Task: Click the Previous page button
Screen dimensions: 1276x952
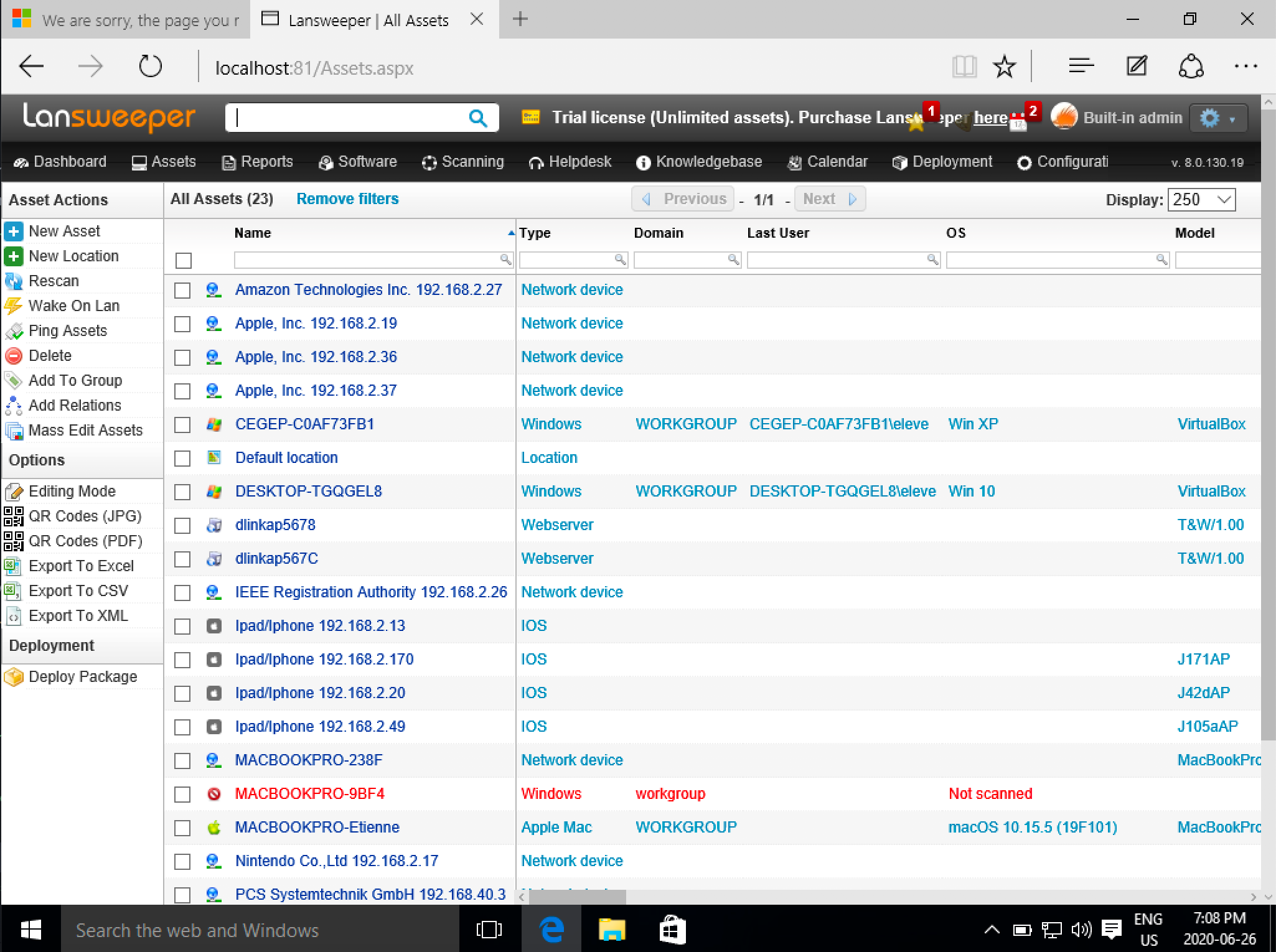Action: pos(683,199)
